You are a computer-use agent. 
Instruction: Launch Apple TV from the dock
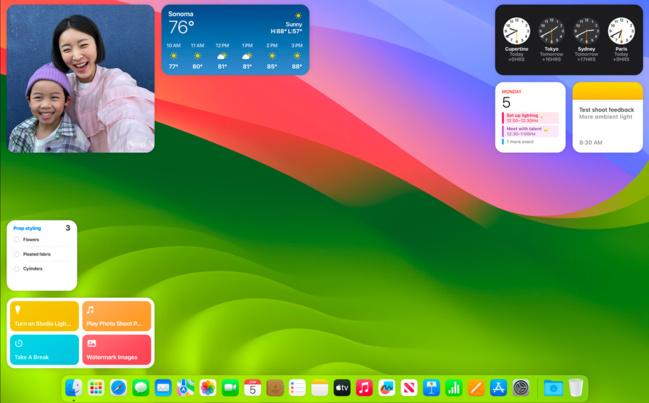click(342, 388)
